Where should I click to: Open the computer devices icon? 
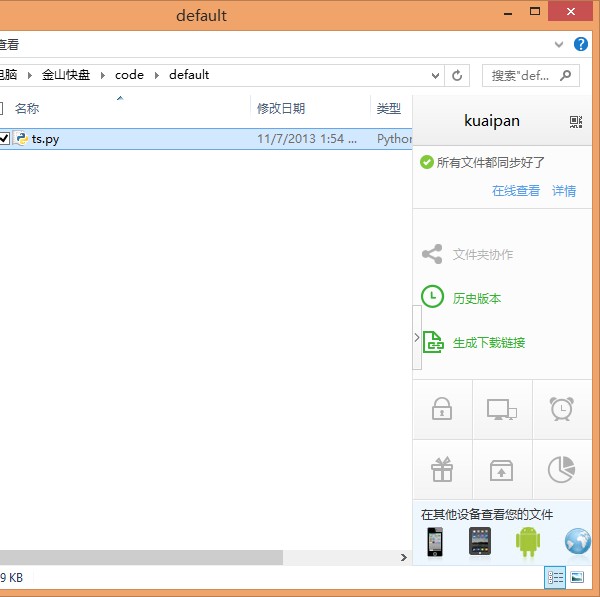pyautogui.click(x=501, y=409)
